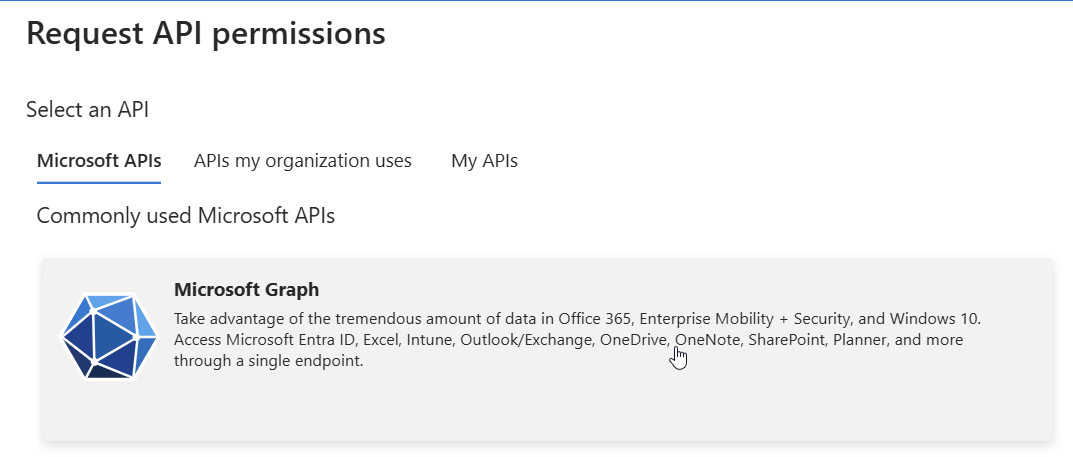Click the Commonly used Microsoft APIs heading
Viewport: 1073px width, 457px height.
click(x=185, y=216)
